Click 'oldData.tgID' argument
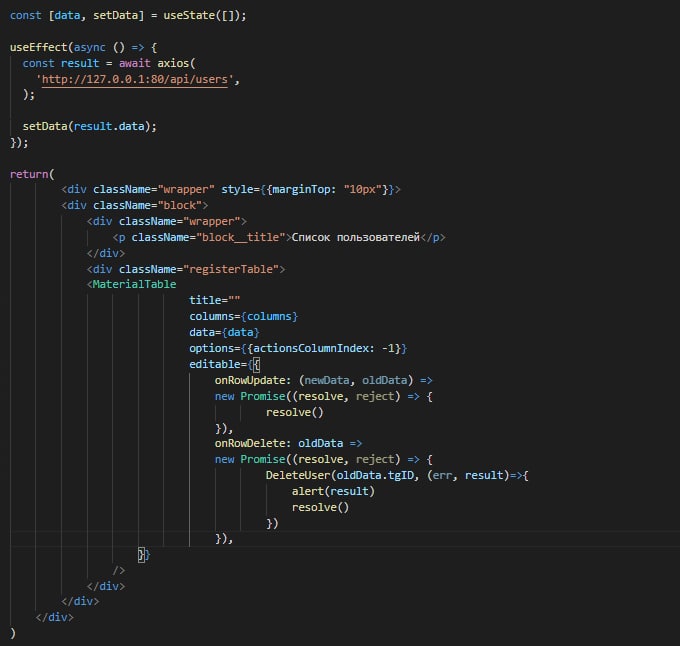 375,475
